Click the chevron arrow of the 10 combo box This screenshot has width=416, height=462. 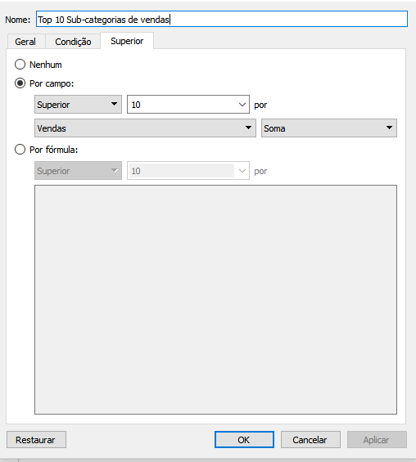[242, 104]
